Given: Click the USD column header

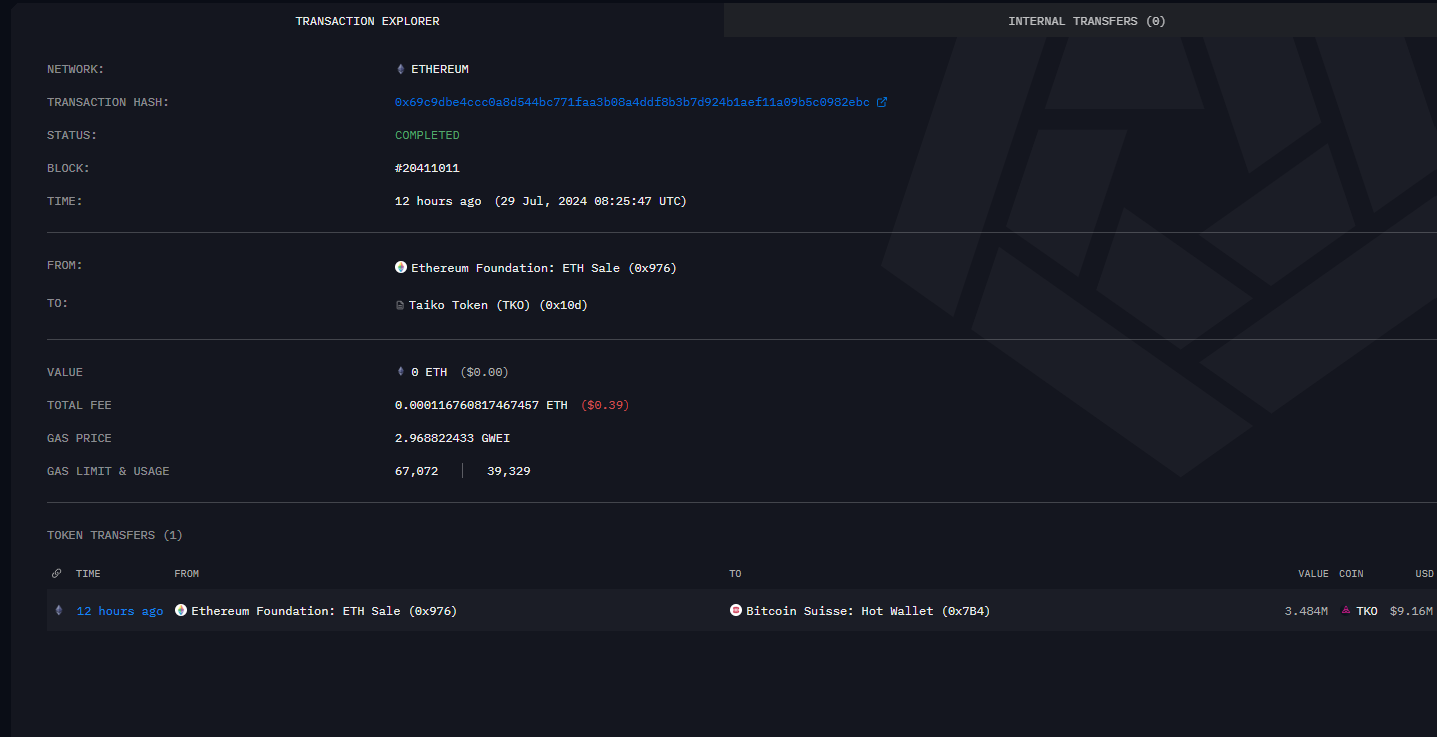Looking at the screenshot, I should point(1424,574).
